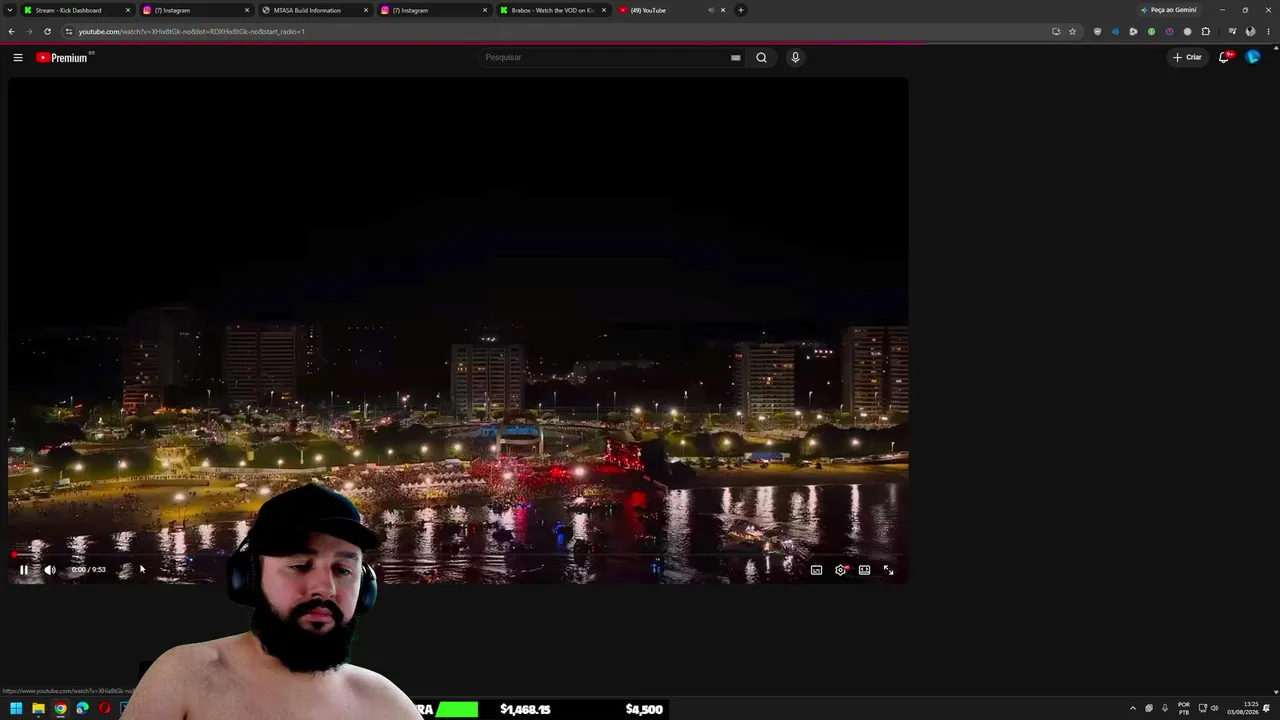Show hidden system tray icons

[1133, 709]
